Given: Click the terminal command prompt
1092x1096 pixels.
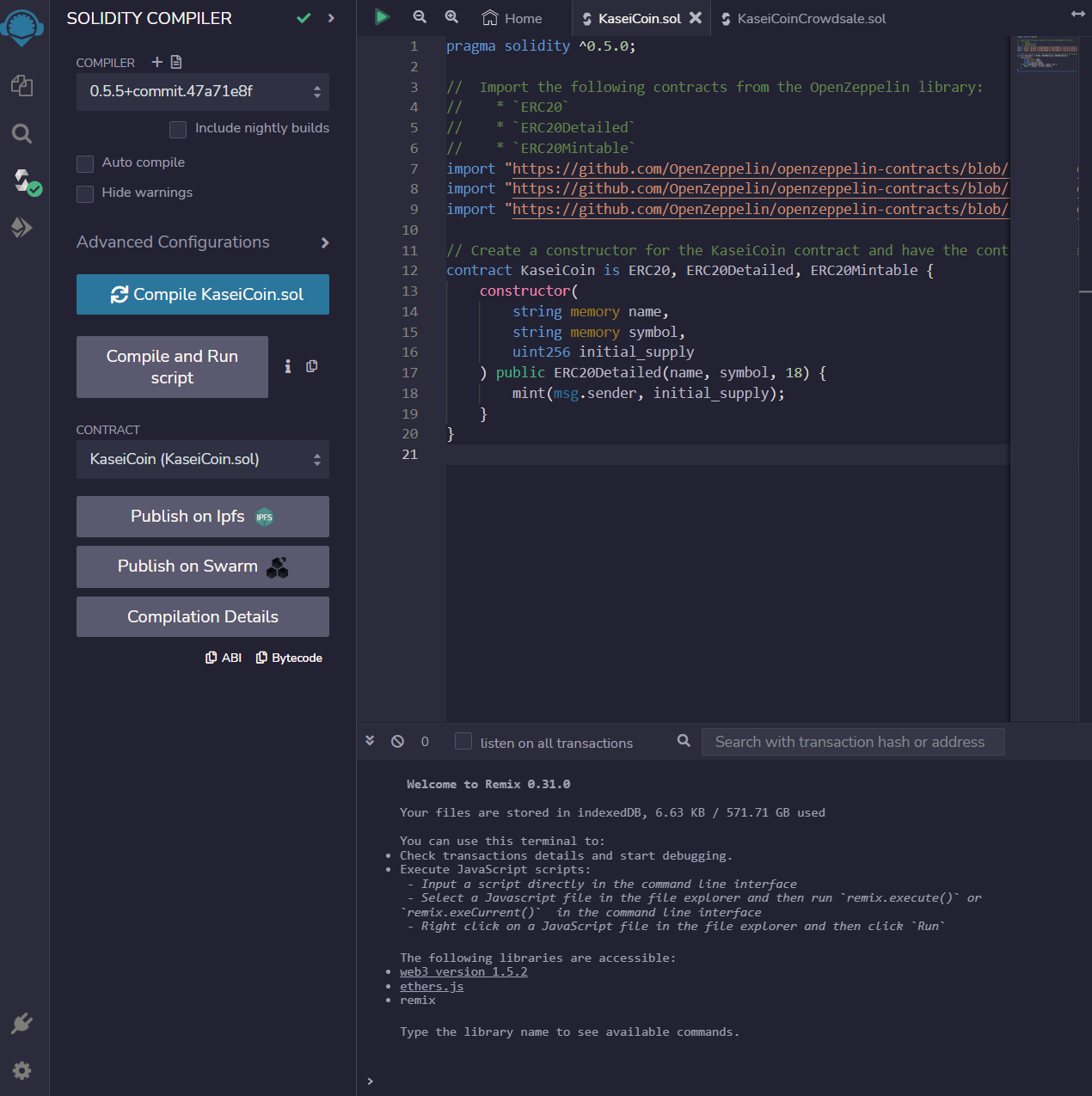Looking at the screenshot, I should 371,1081.
